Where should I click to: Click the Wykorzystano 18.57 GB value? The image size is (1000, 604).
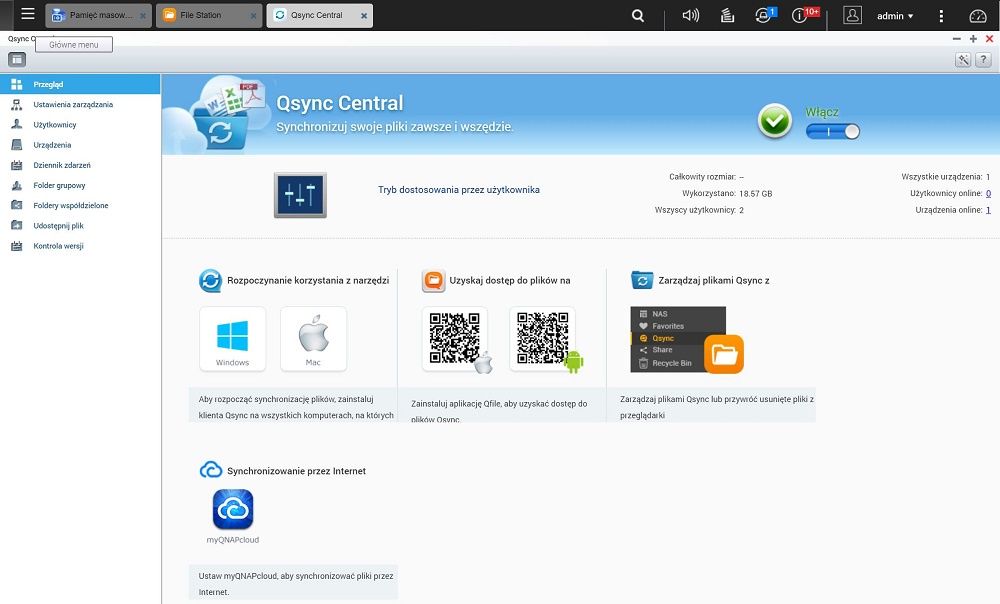pos(756,193)
